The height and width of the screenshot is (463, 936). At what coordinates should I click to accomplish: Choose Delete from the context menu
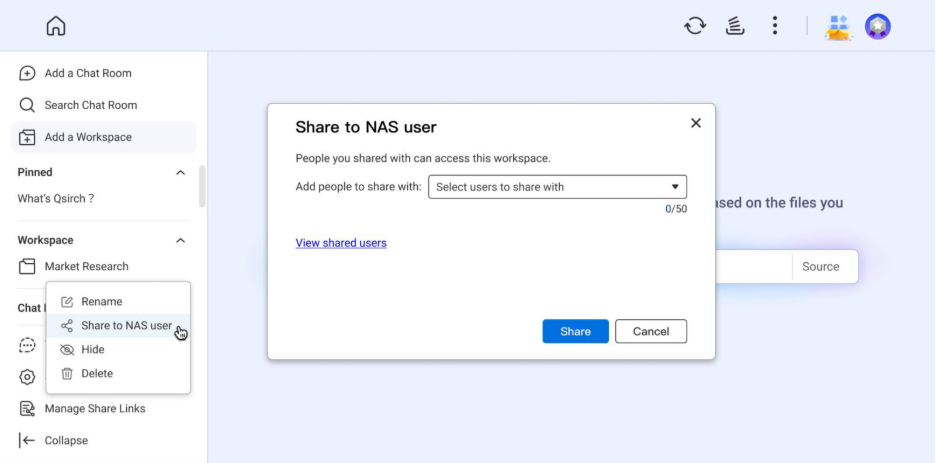coord(96,374)
